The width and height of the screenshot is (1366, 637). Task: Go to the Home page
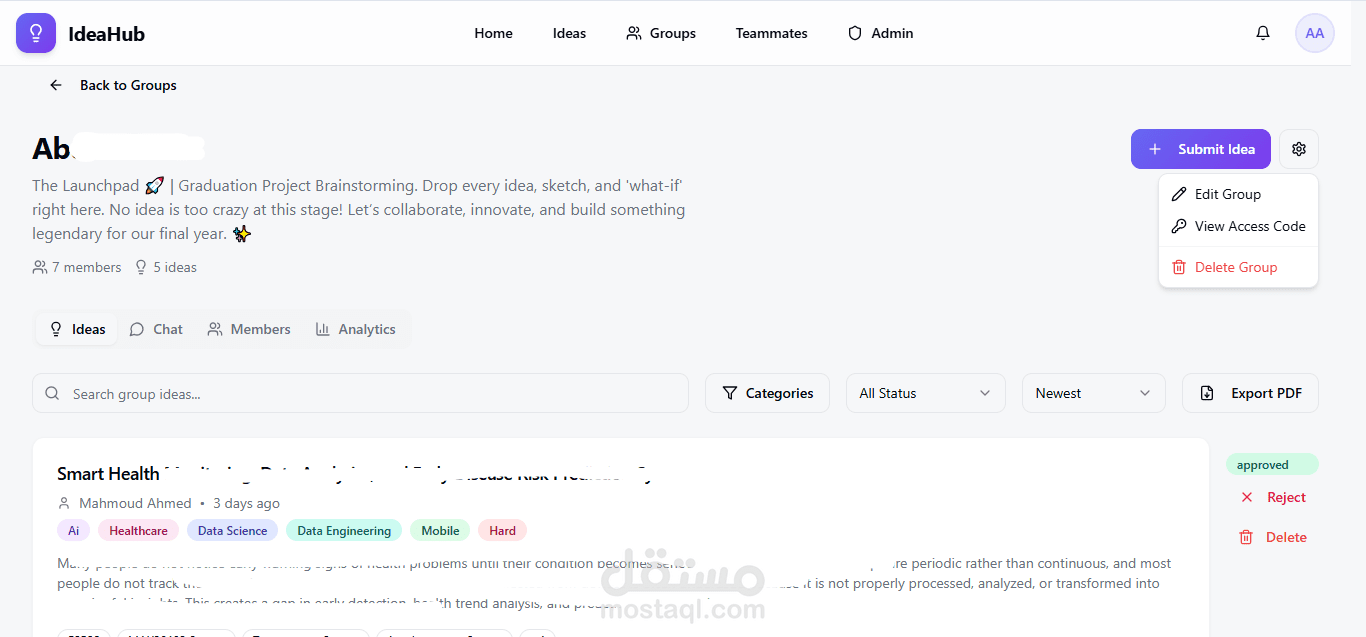tap(493, 33)
